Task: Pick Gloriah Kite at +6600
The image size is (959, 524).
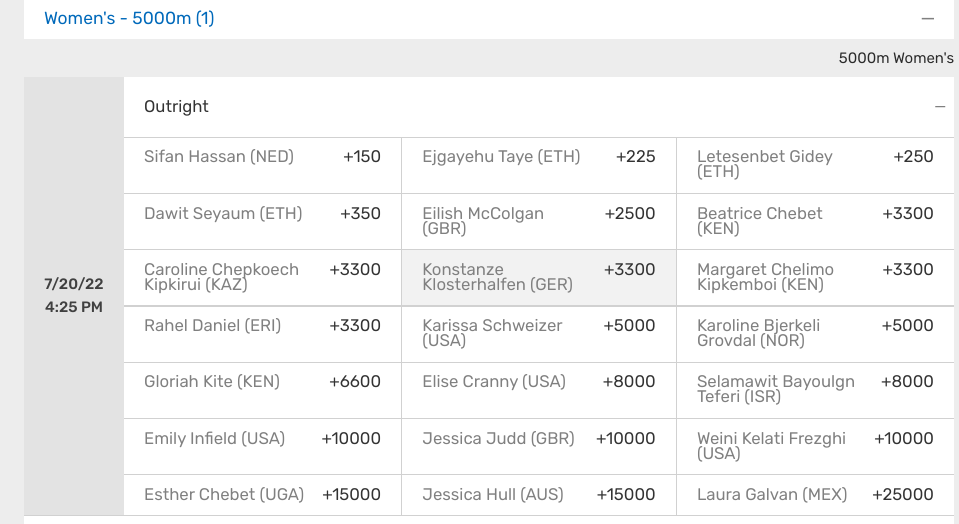Action: 262,390
